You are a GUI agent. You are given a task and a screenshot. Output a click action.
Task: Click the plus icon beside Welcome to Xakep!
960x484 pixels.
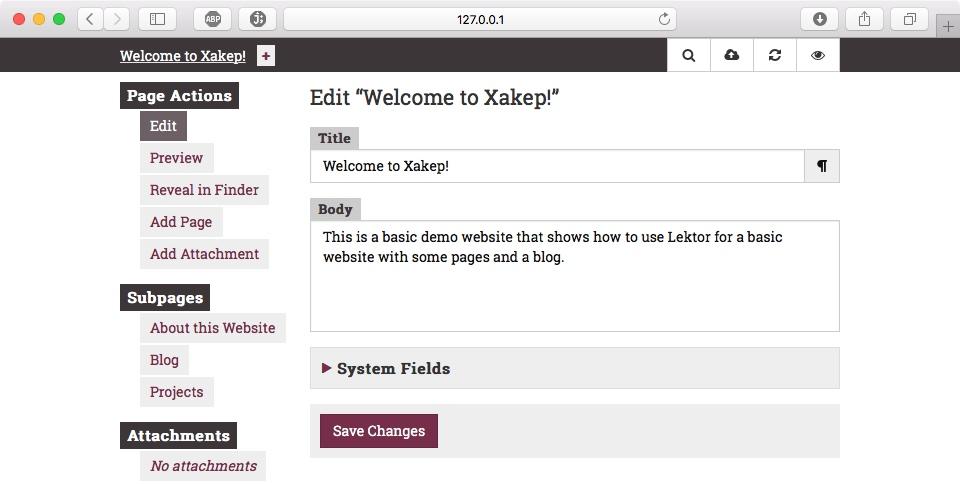coord(266,56)
